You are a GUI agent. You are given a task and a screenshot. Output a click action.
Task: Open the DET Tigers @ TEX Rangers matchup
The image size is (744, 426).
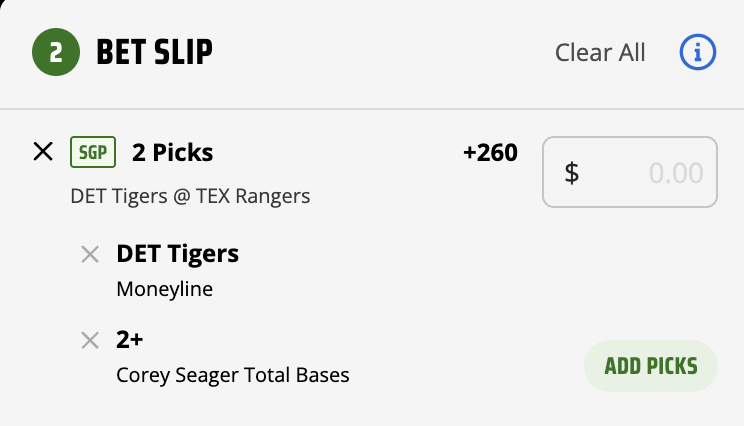[x=190, y=196]
